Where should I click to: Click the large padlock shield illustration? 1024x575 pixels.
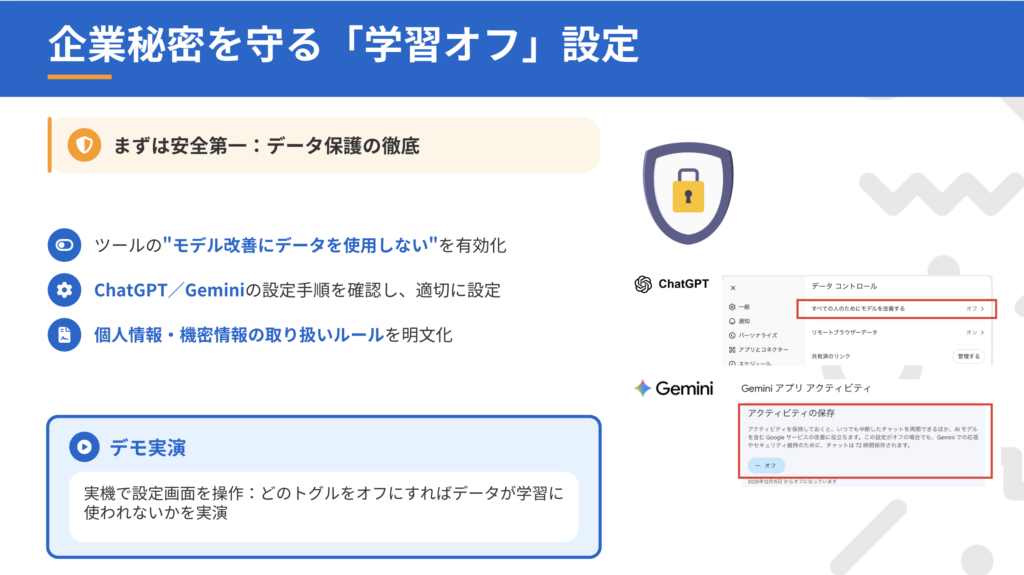[x=688, y=193]
